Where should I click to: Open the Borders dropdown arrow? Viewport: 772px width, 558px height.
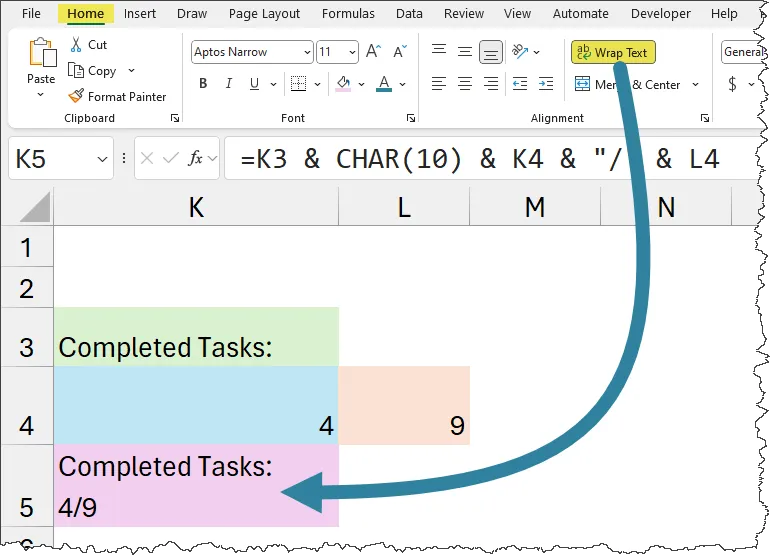pos(318,84)
